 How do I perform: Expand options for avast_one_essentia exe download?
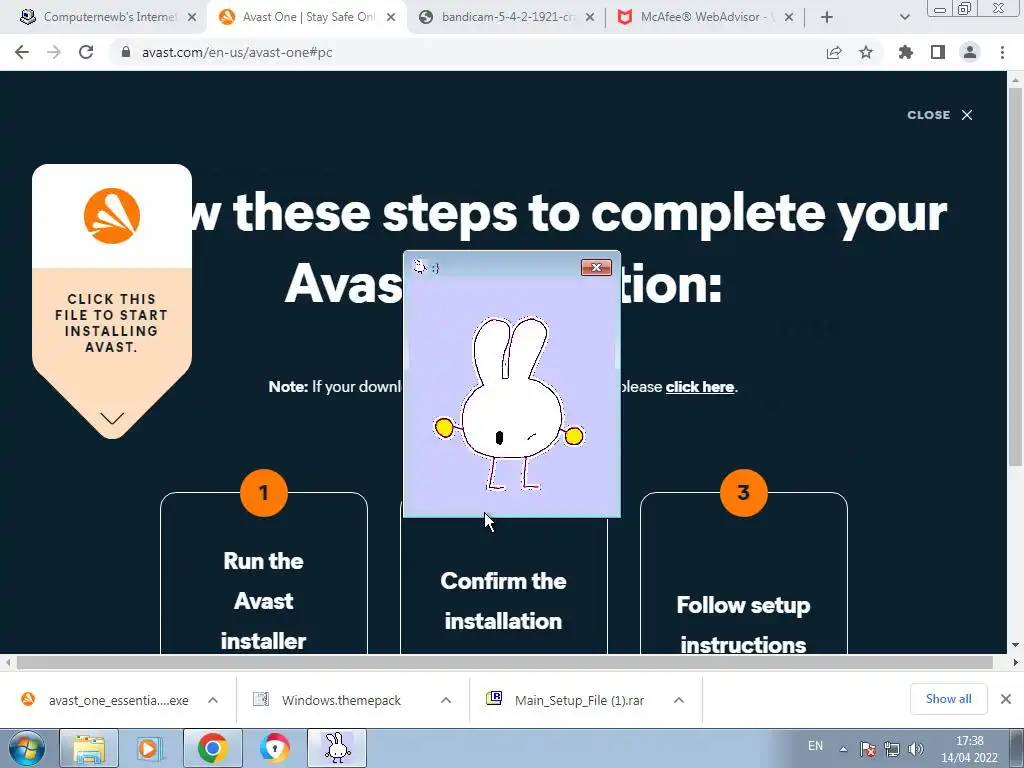(213, 700)
